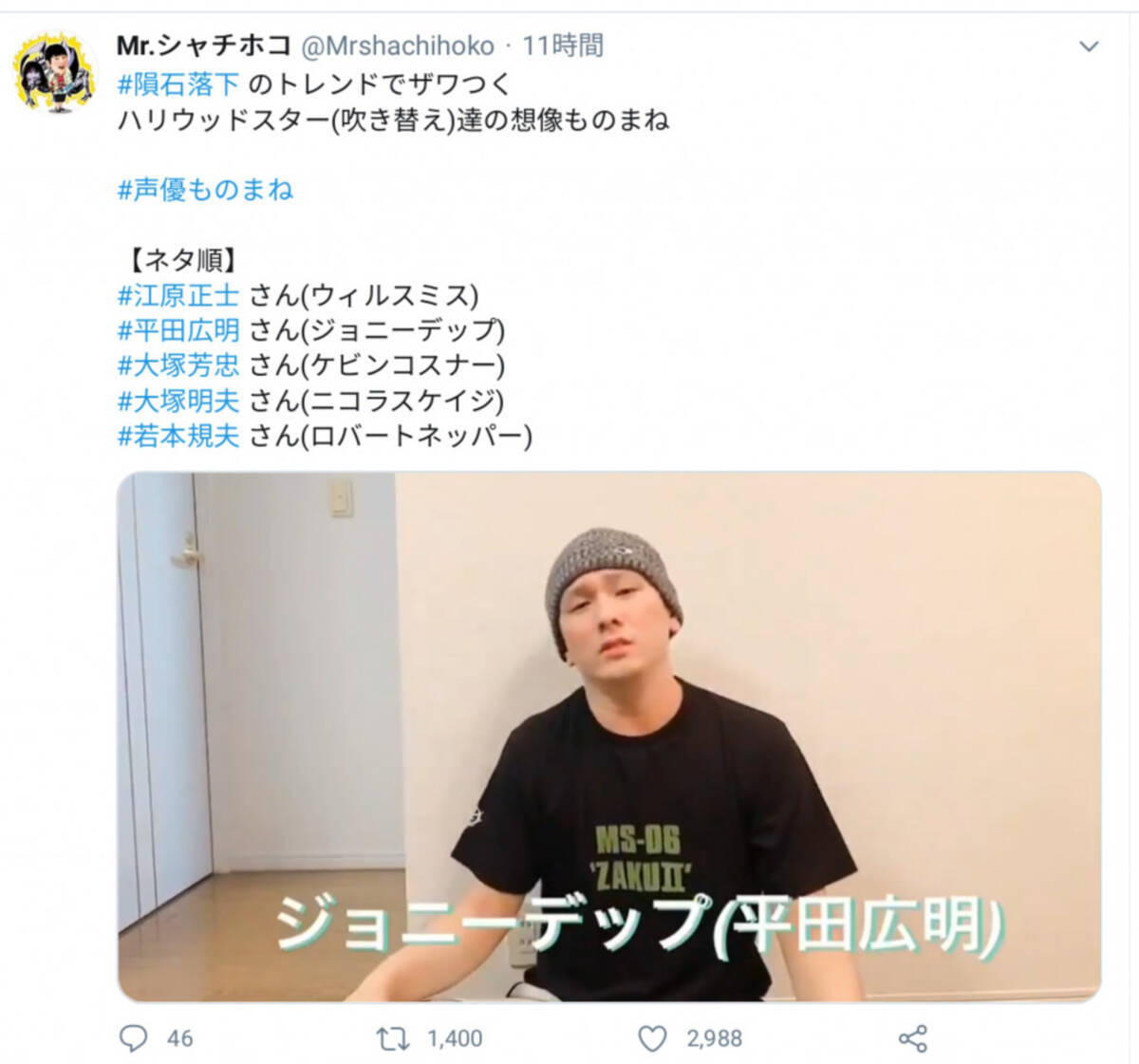
Task: Open the share icon below the video
Action: [912, 1038]
